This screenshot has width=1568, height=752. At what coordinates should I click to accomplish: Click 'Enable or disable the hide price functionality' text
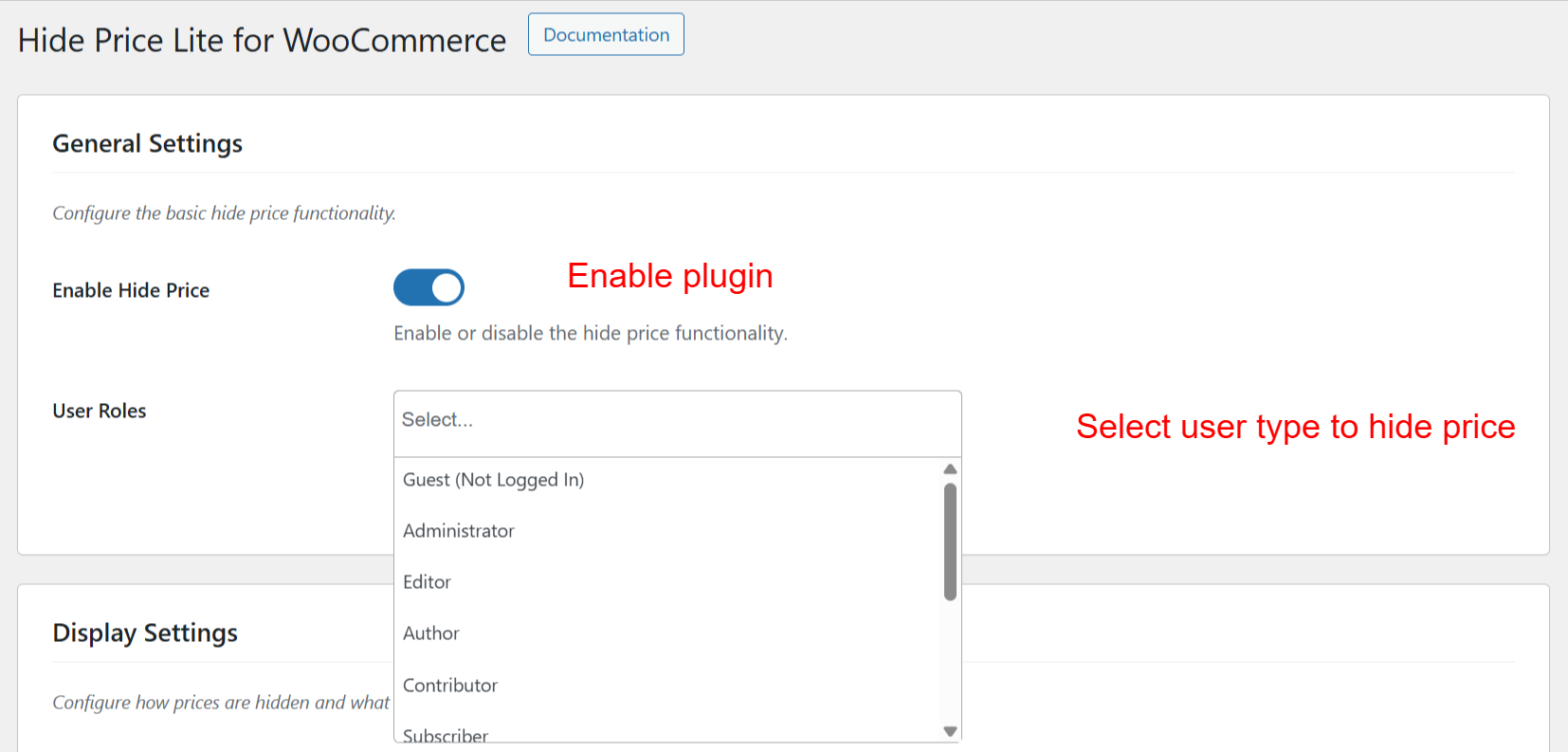tap(591, 333)
